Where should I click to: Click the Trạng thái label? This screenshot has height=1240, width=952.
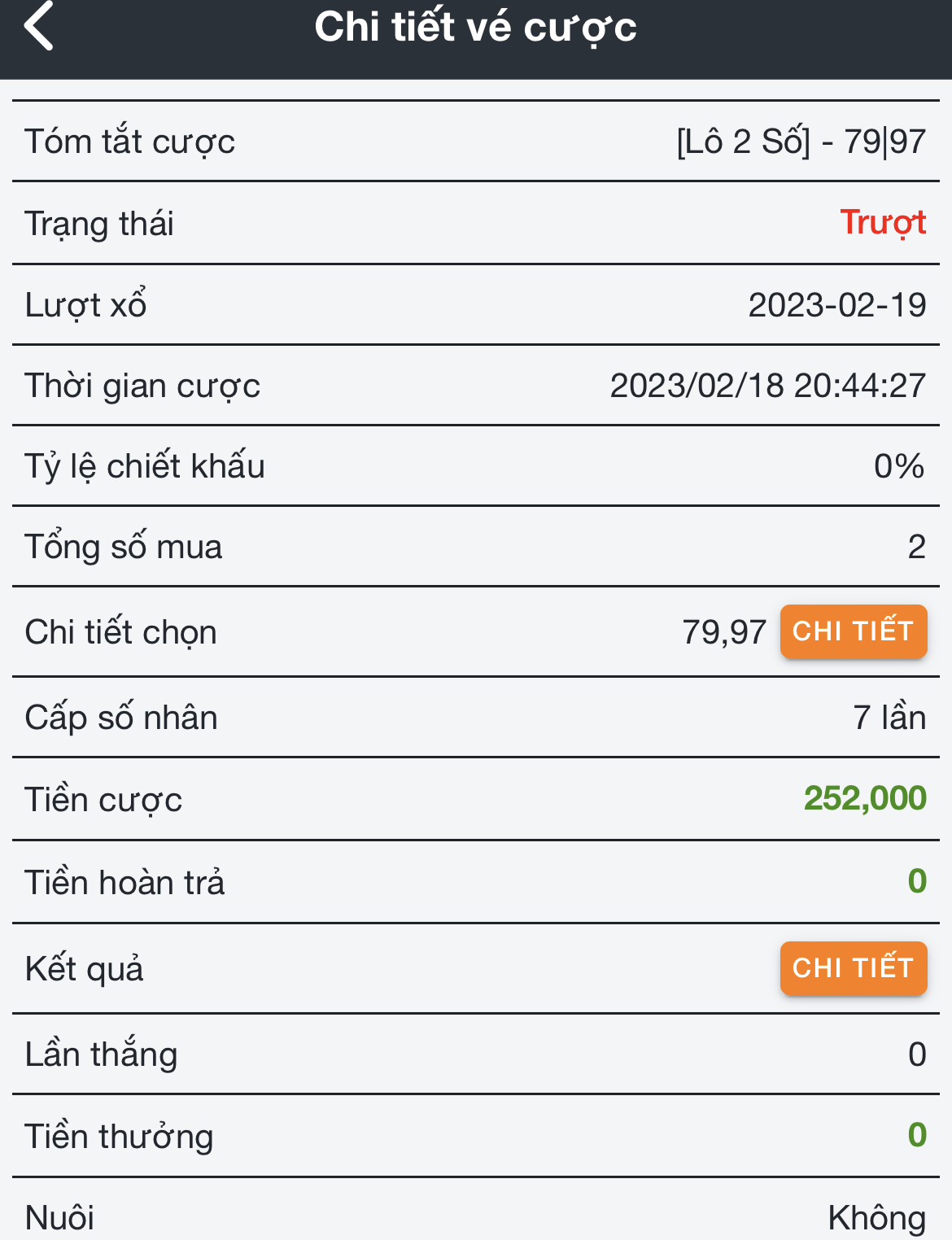[99, 224]
